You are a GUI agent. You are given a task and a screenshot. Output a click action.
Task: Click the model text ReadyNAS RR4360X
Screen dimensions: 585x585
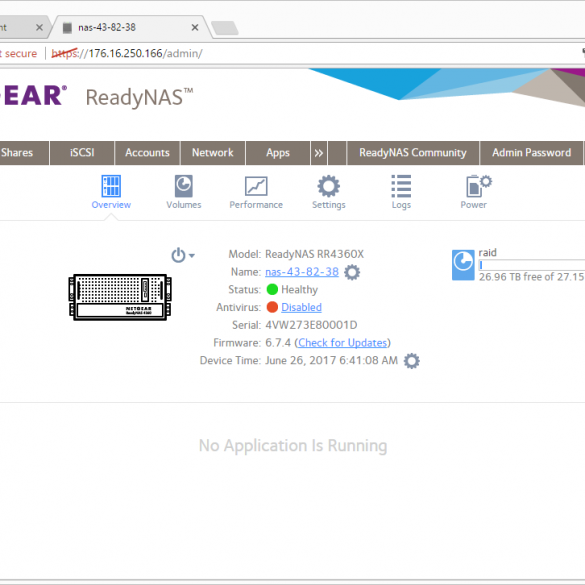(315, 254)
